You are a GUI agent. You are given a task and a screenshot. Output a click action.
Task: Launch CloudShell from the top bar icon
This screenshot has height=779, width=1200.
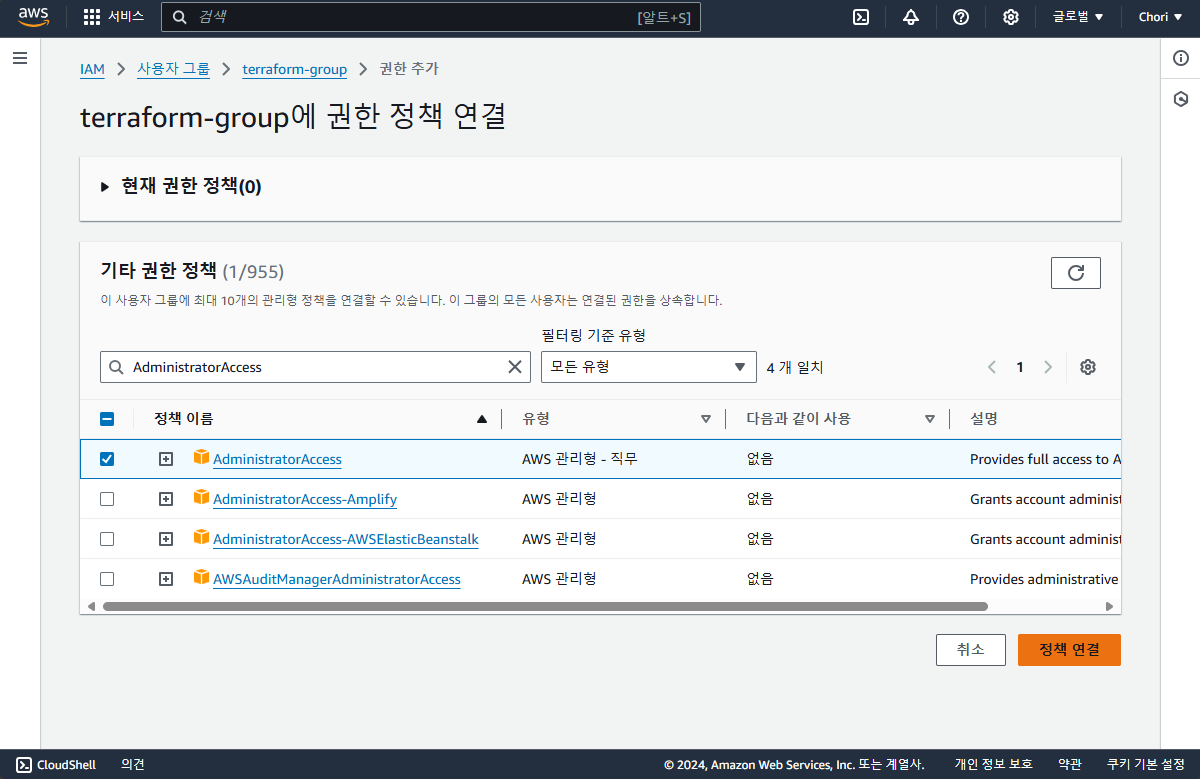point(860,17)
